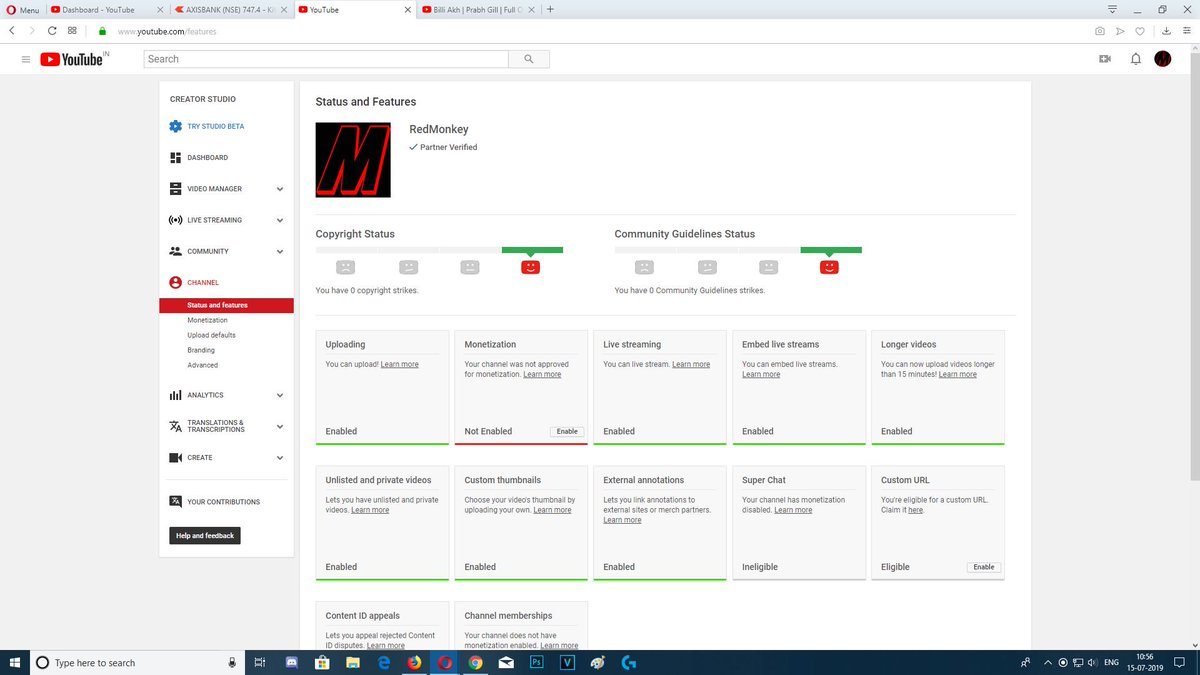Click the search magnifier button
Viewport: 1200px width, 675px height.
pyautogui.click(x=529, y=59)
